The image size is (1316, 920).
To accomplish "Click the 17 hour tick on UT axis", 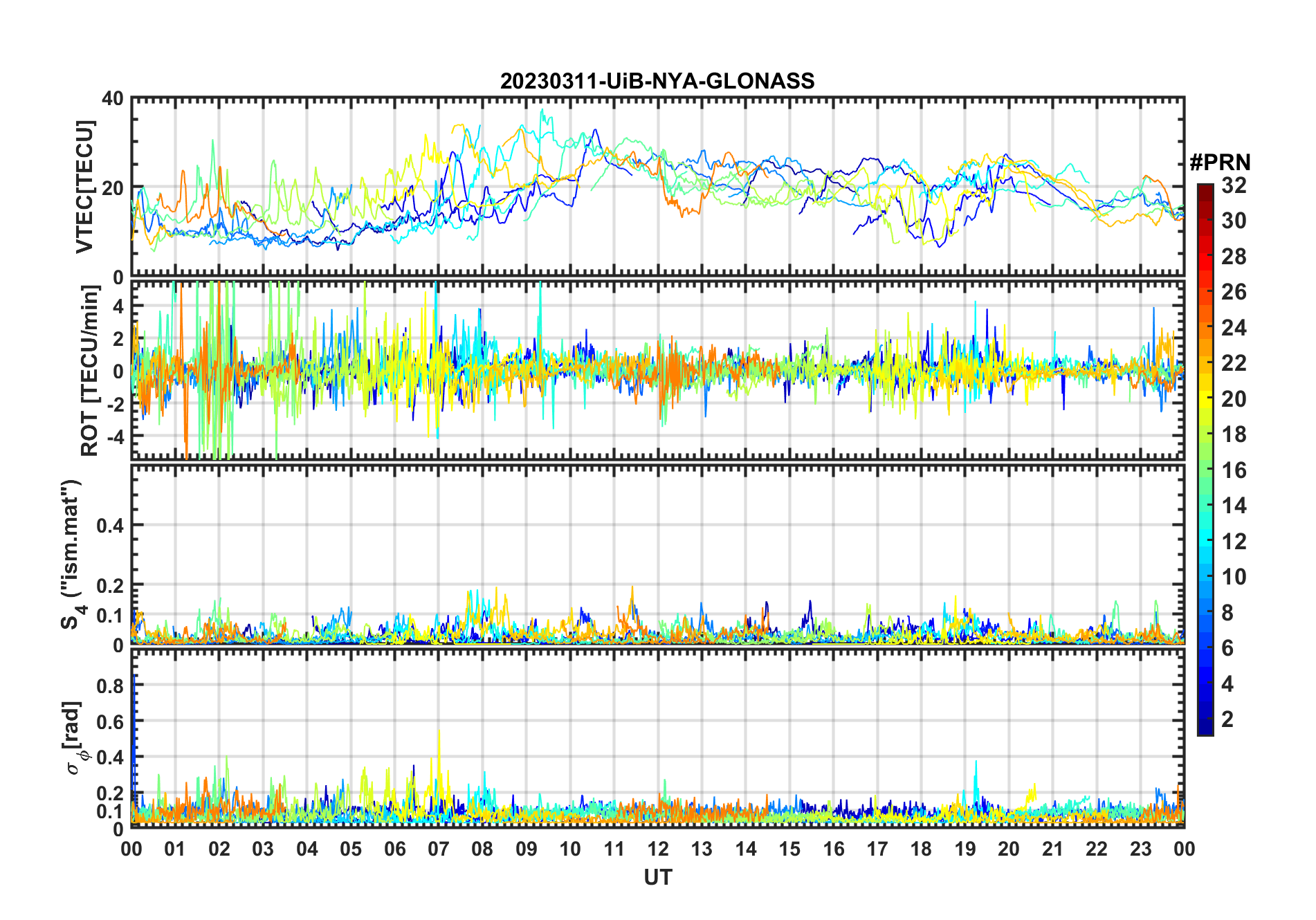I will pos(877,849).
